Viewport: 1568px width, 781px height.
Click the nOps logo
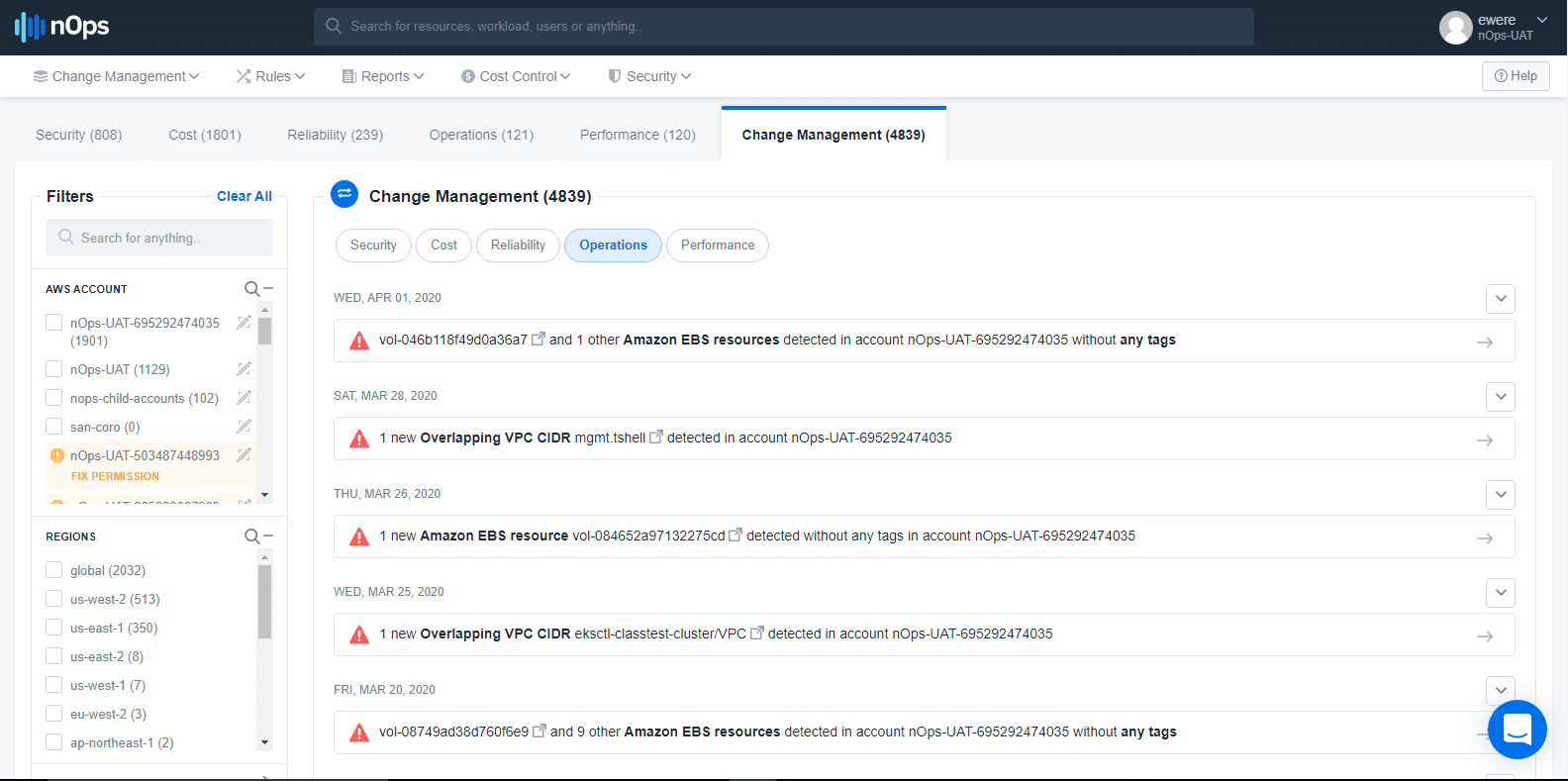(61, 27)
